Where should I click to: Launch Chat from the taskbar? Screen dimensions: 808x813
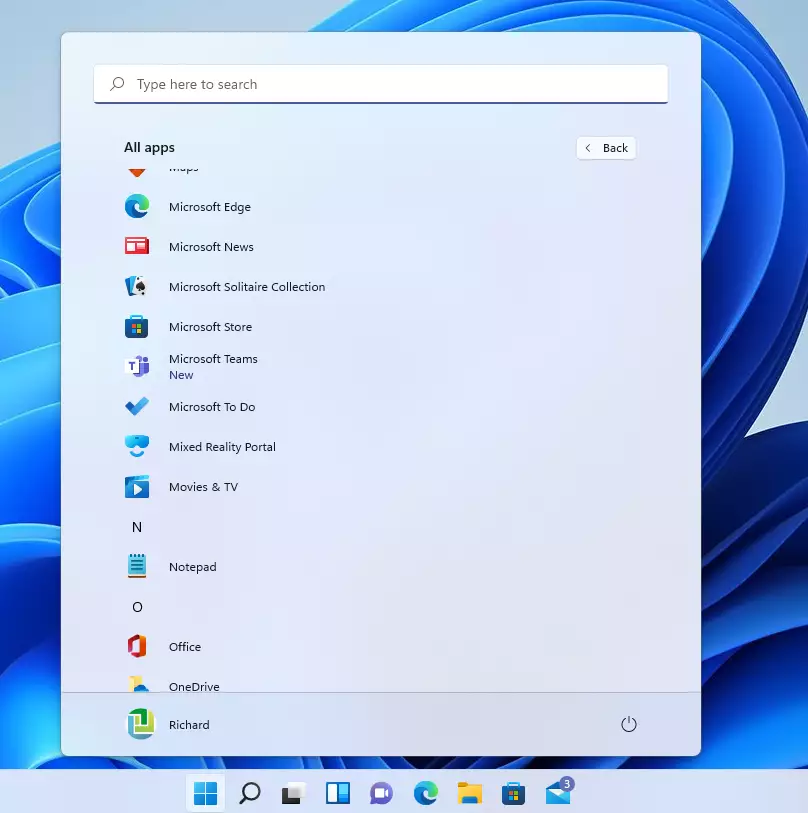coord(381,793)
